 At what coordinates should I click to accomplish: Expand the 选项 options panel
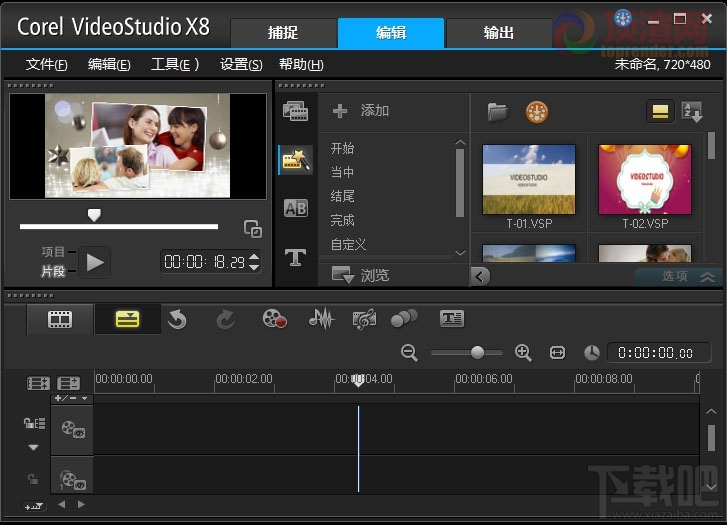(688, 276)
